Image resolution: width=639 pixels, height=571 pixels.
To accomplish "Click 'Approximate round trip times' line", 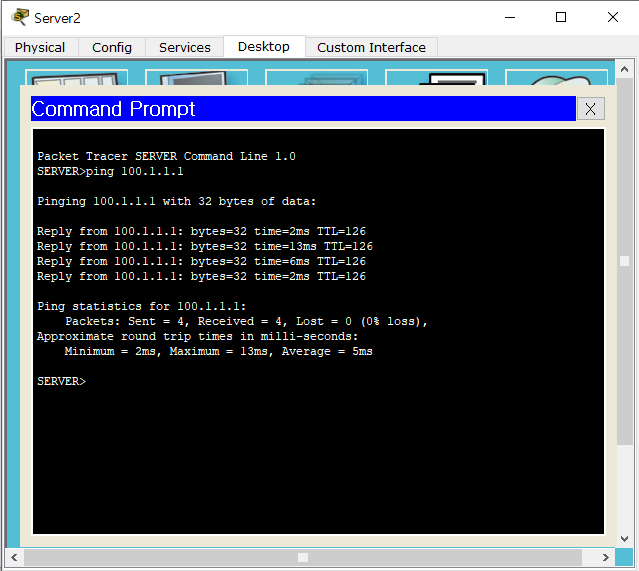I will (198, 336).
